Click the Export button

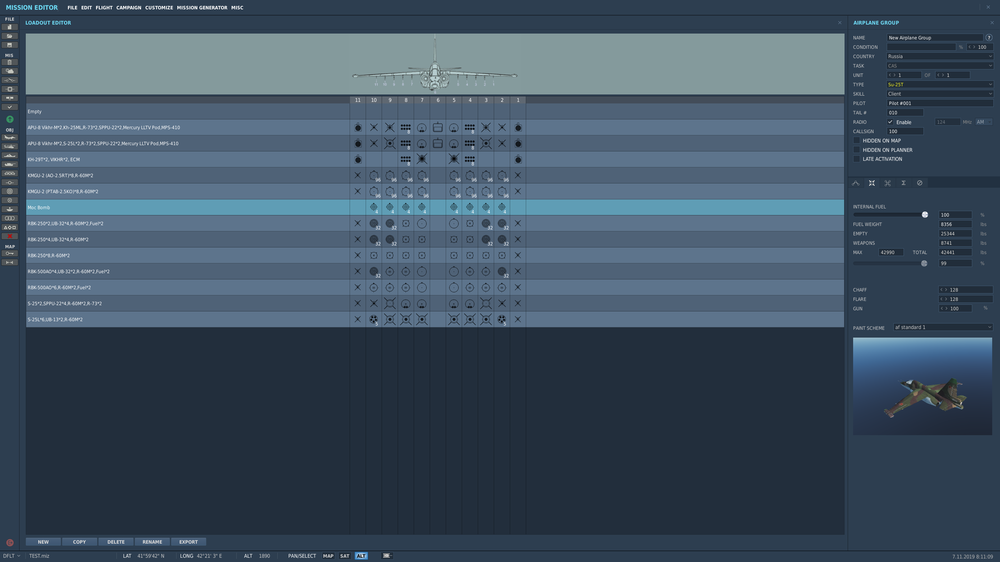(188, 542)
